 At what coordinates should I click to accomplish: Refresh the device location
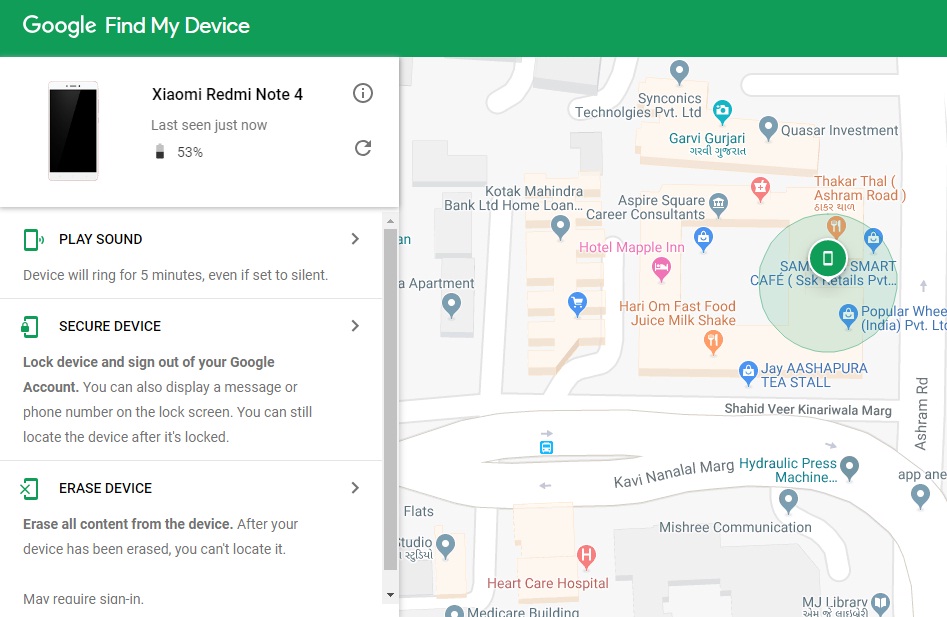[362, 148]
